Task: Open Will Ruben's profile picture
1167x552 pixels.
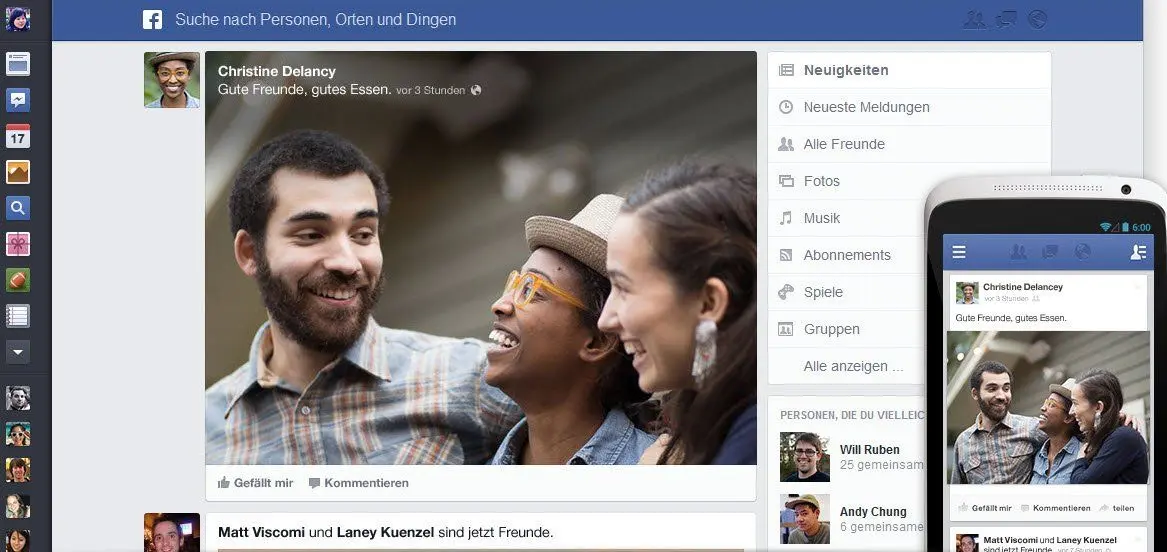Action: (x=805, y=457)
